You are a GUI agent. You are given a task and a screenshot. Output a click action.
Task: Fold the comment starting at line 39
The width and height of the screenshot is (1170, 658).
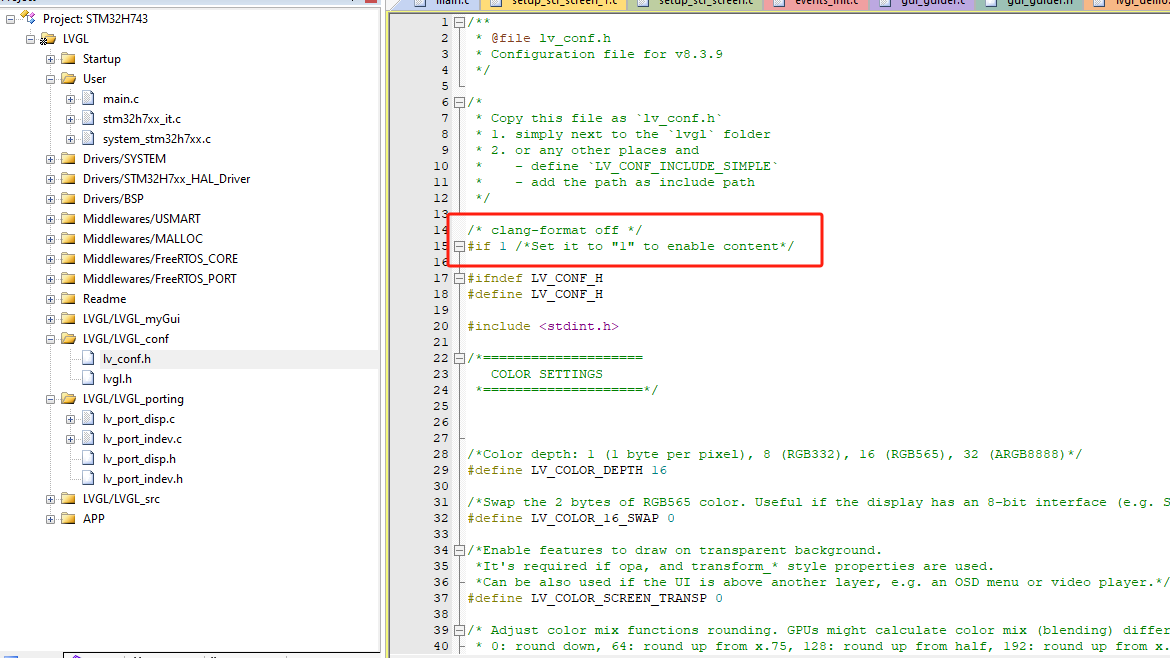click(x=460, y=630)
